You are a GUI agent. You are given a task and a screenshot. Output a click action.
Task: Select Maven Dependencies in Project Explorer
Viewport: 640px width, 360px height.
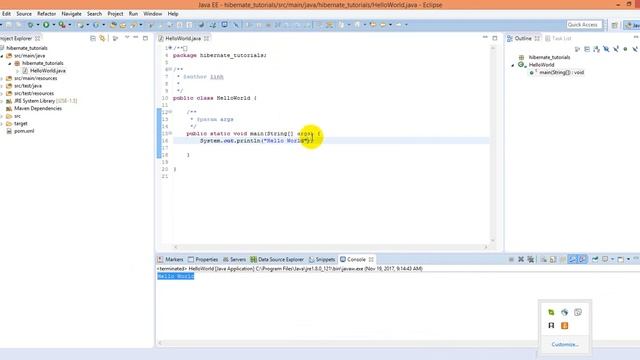tap(38, 109)
